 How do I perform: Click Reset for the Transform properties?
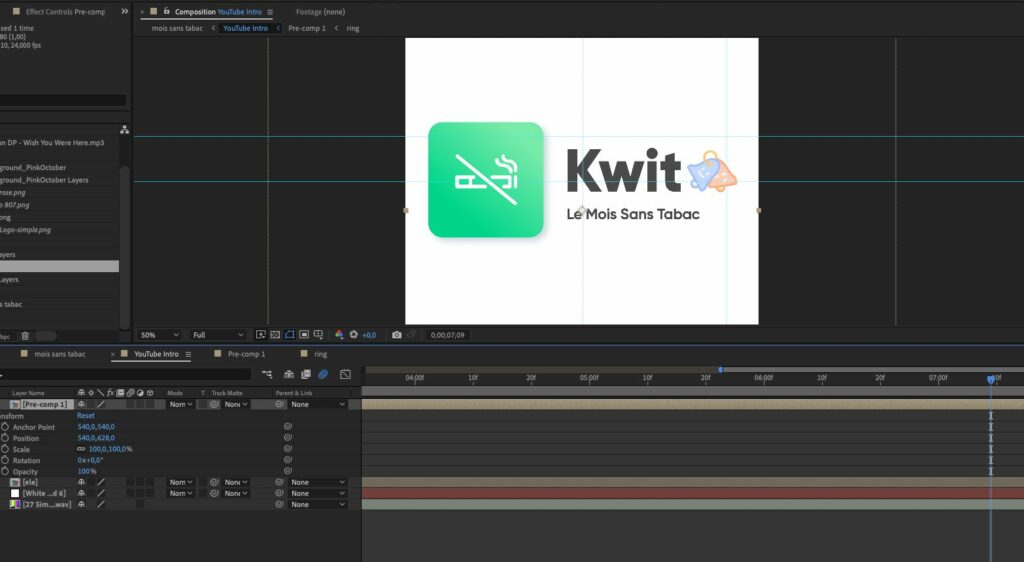tap(86, 415)
